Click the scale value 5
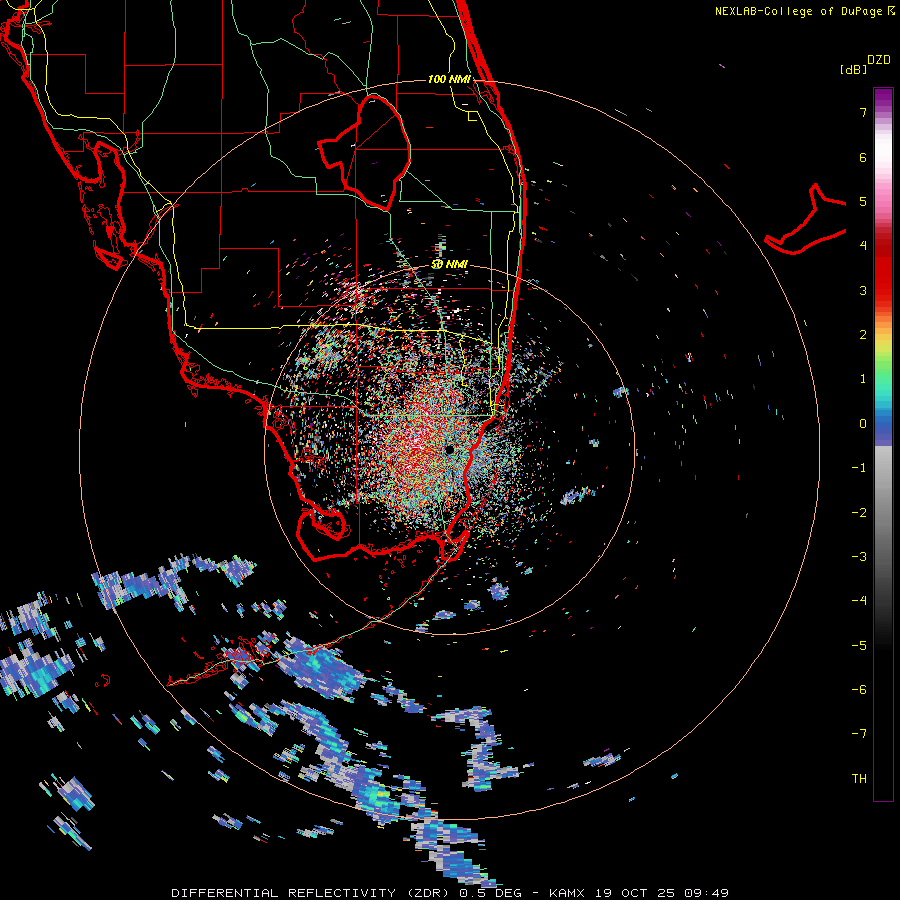 [x=863, y=201]
